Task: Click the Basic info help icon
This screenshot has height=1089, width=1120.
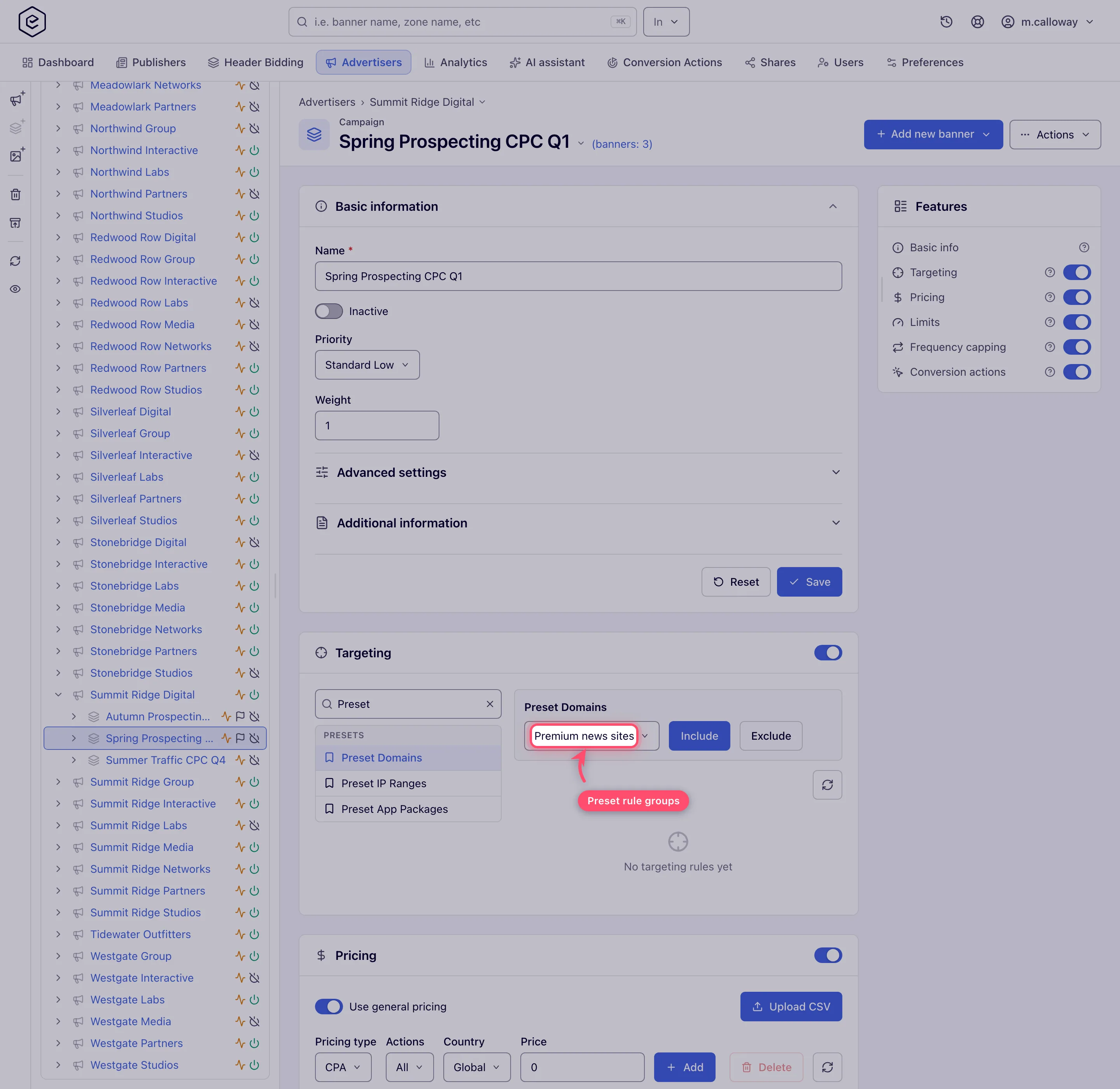Action: point(1084,247)
